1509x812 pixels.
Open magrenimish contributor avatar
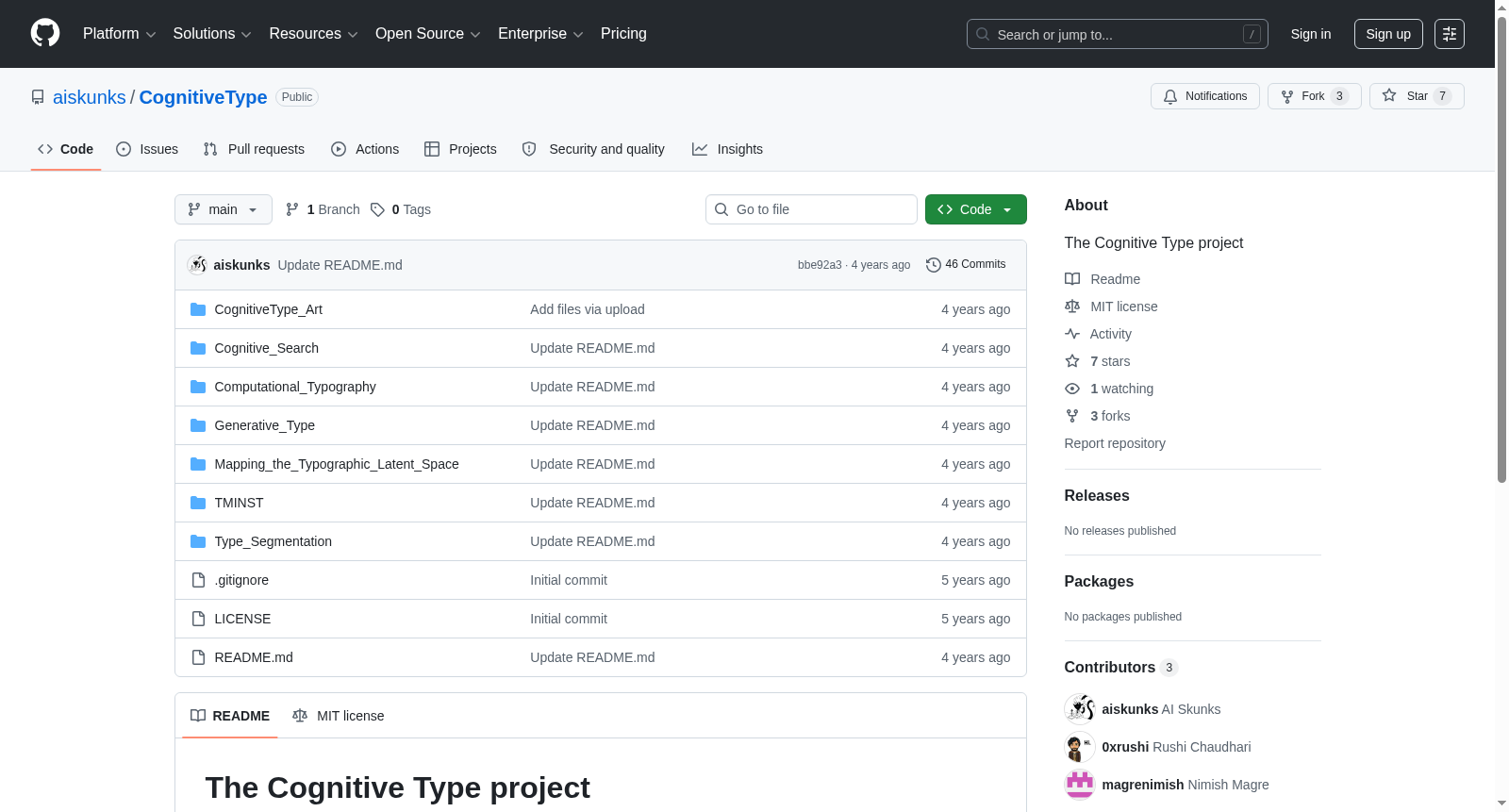coord(1080,785)
